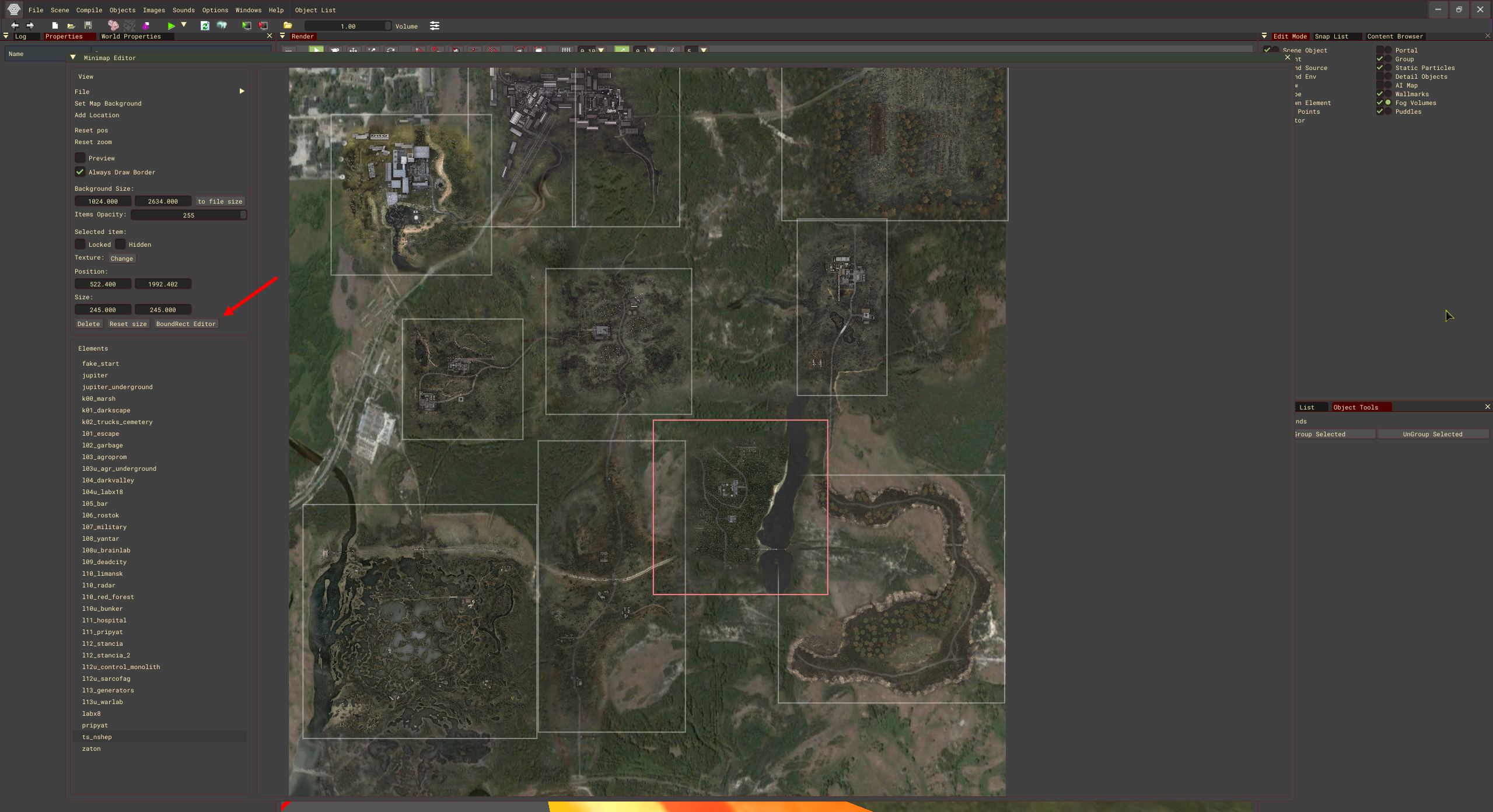Open the Render panel dropdown triangle

[282, 36]
